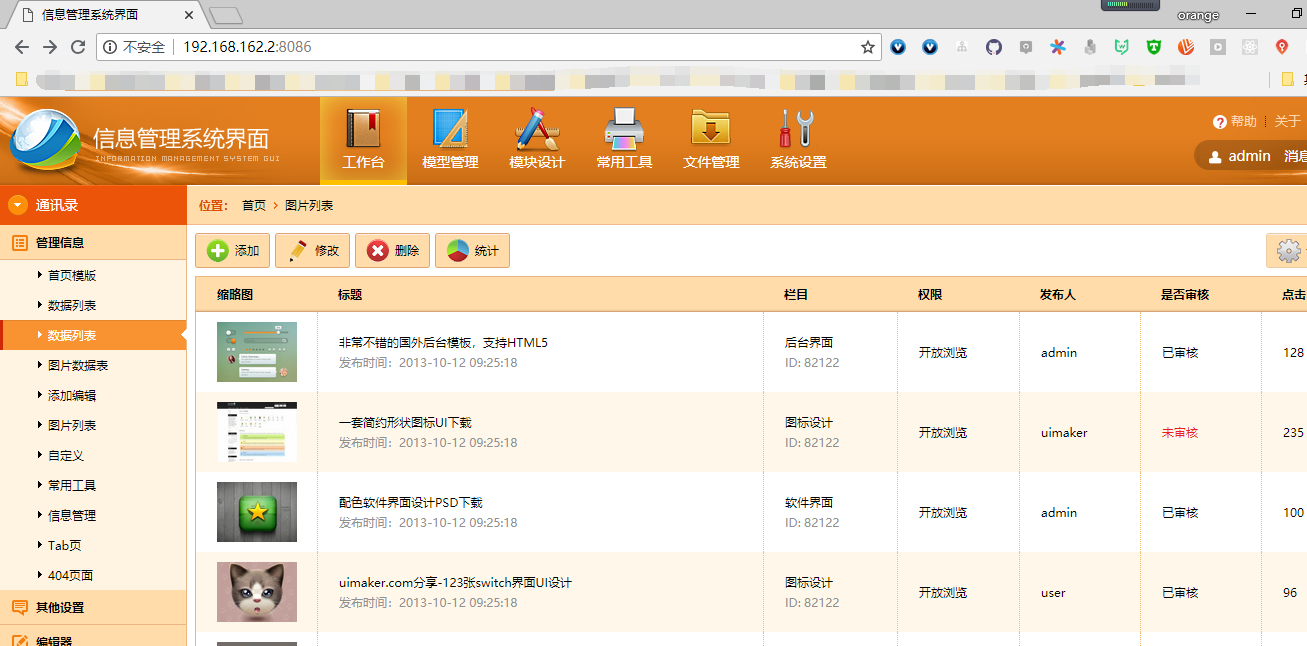Open 模型管理 in the top navigation
The height and width of the screenshot is (646, 1307).
tap(450, 140)
